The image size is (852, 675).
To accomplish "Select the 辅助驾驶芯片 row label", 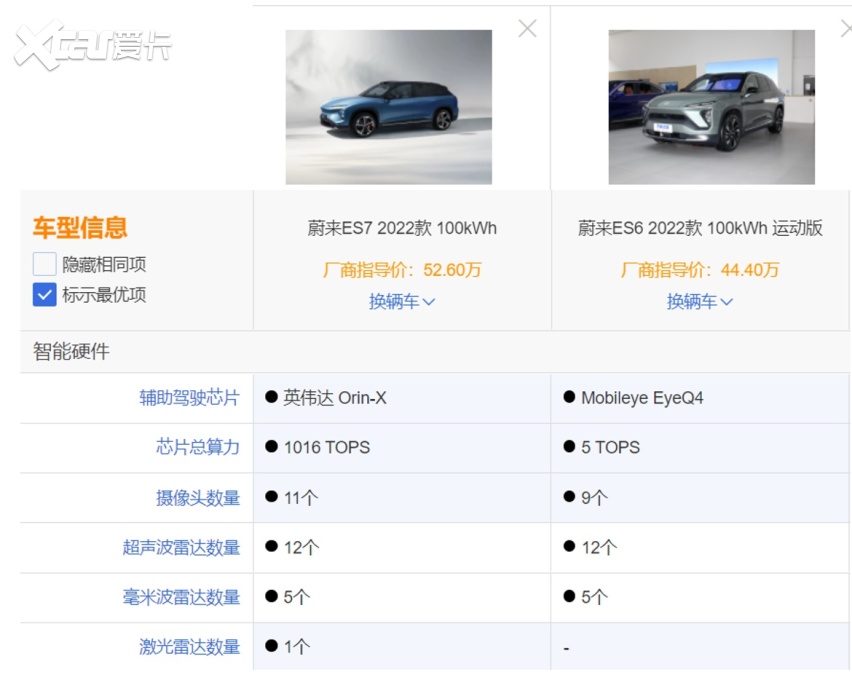I will click(x=189, y=398).
